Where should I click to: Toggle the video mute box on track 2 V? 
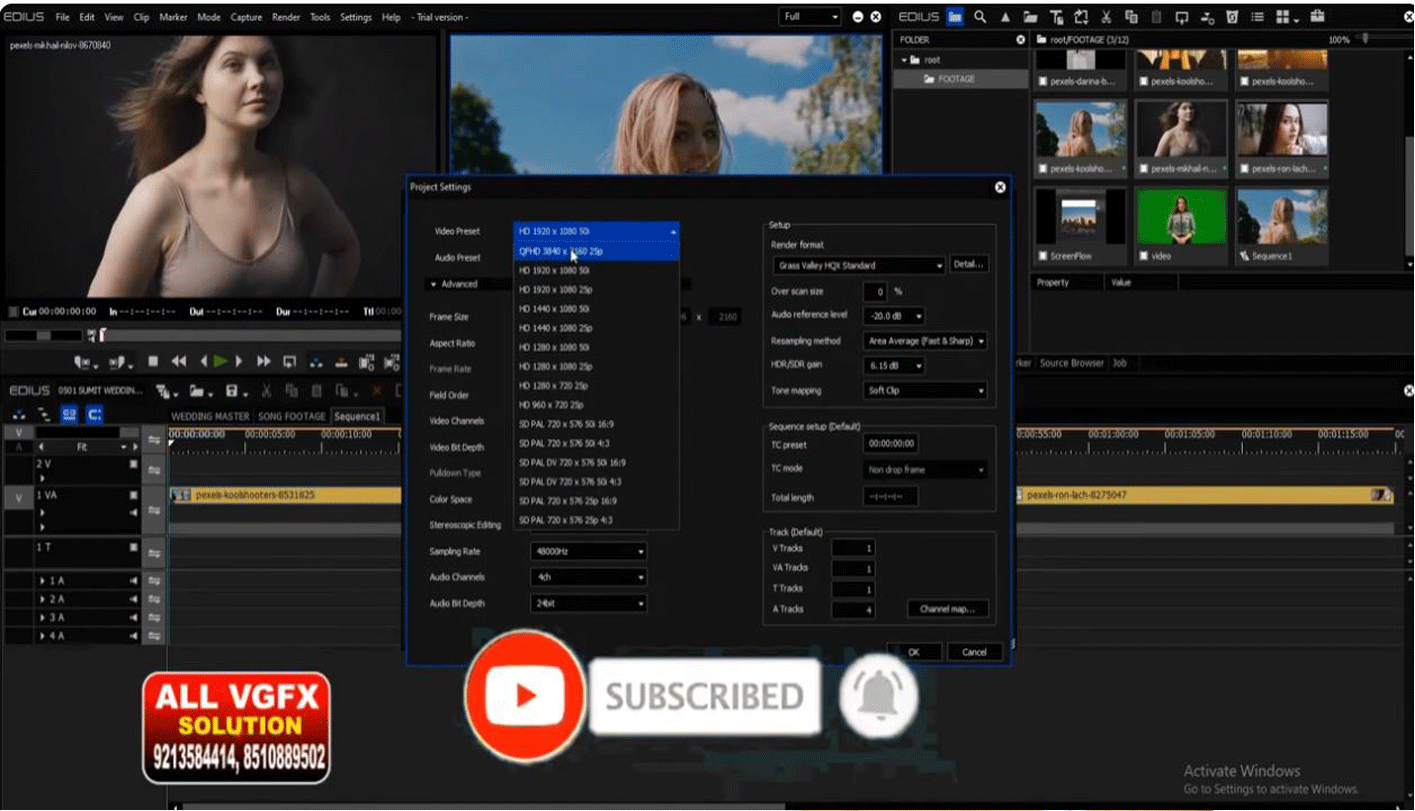(133, 465)
